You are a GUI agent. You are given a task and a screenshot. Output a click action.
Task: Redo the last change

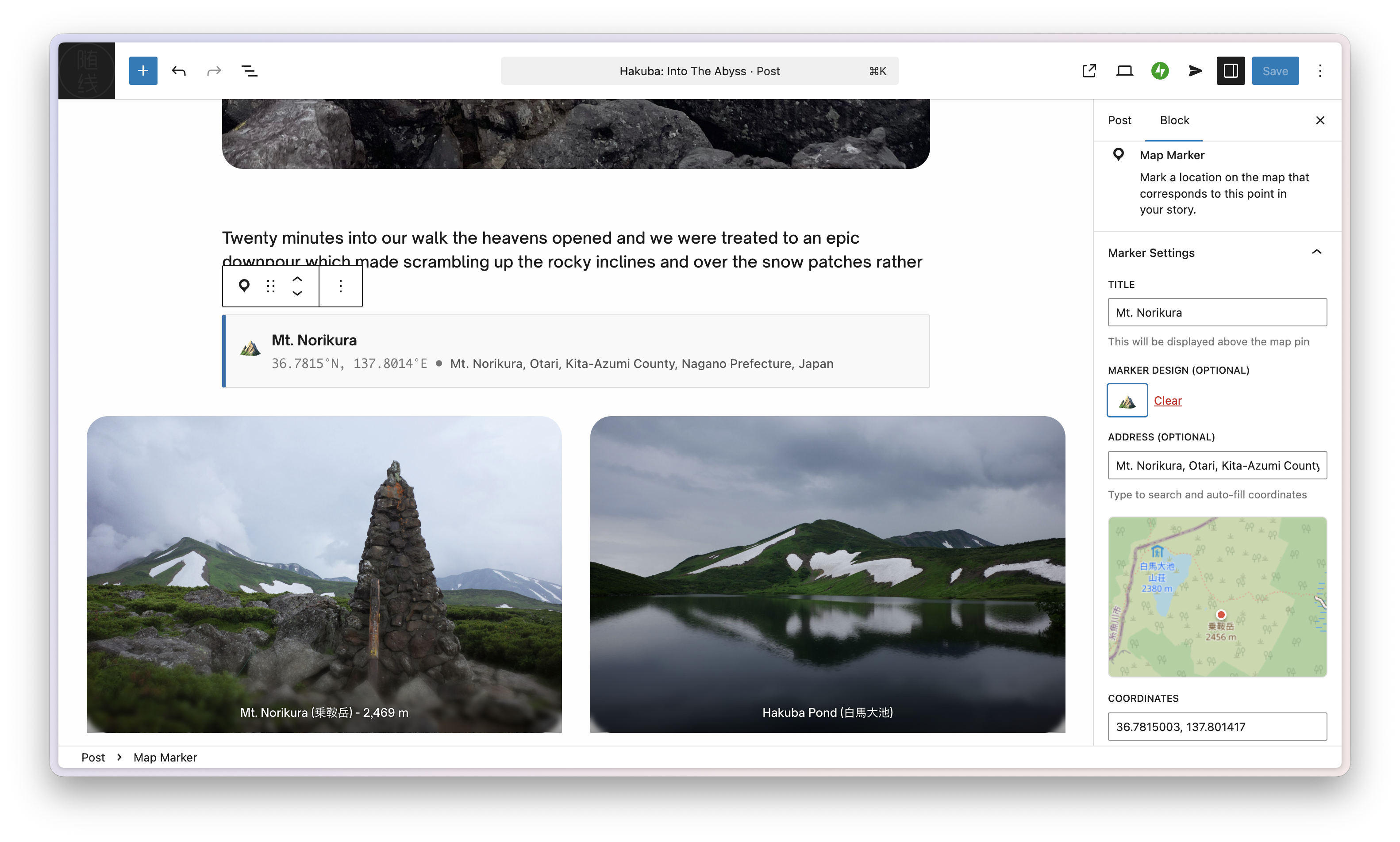coord(213,70)
